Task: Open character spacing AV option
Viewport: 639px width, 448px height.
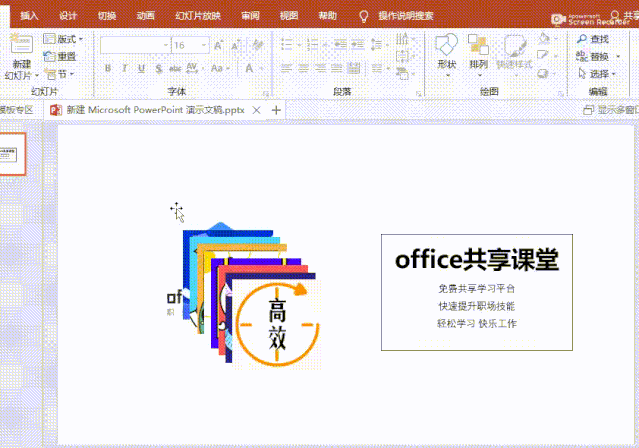Action: coord(193,68)
